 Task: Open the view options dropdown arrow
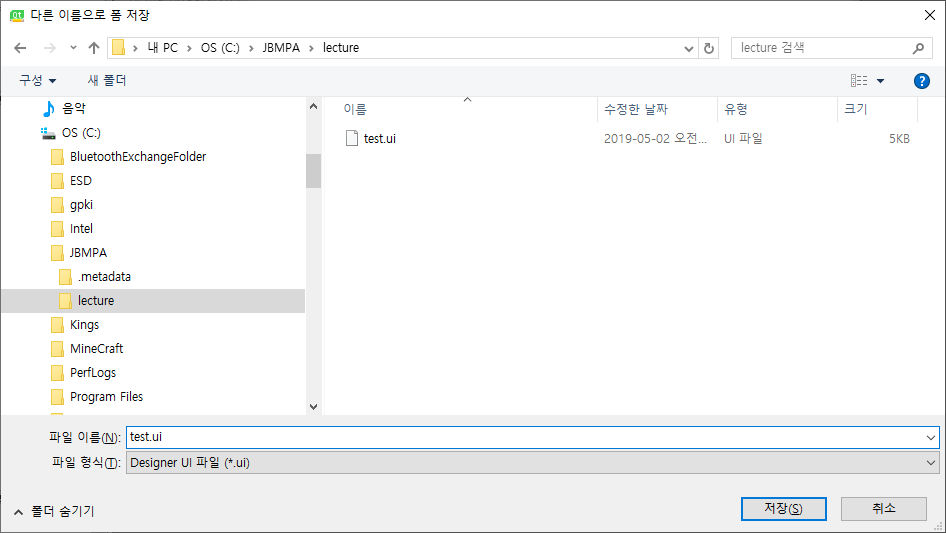pos(880,81)
